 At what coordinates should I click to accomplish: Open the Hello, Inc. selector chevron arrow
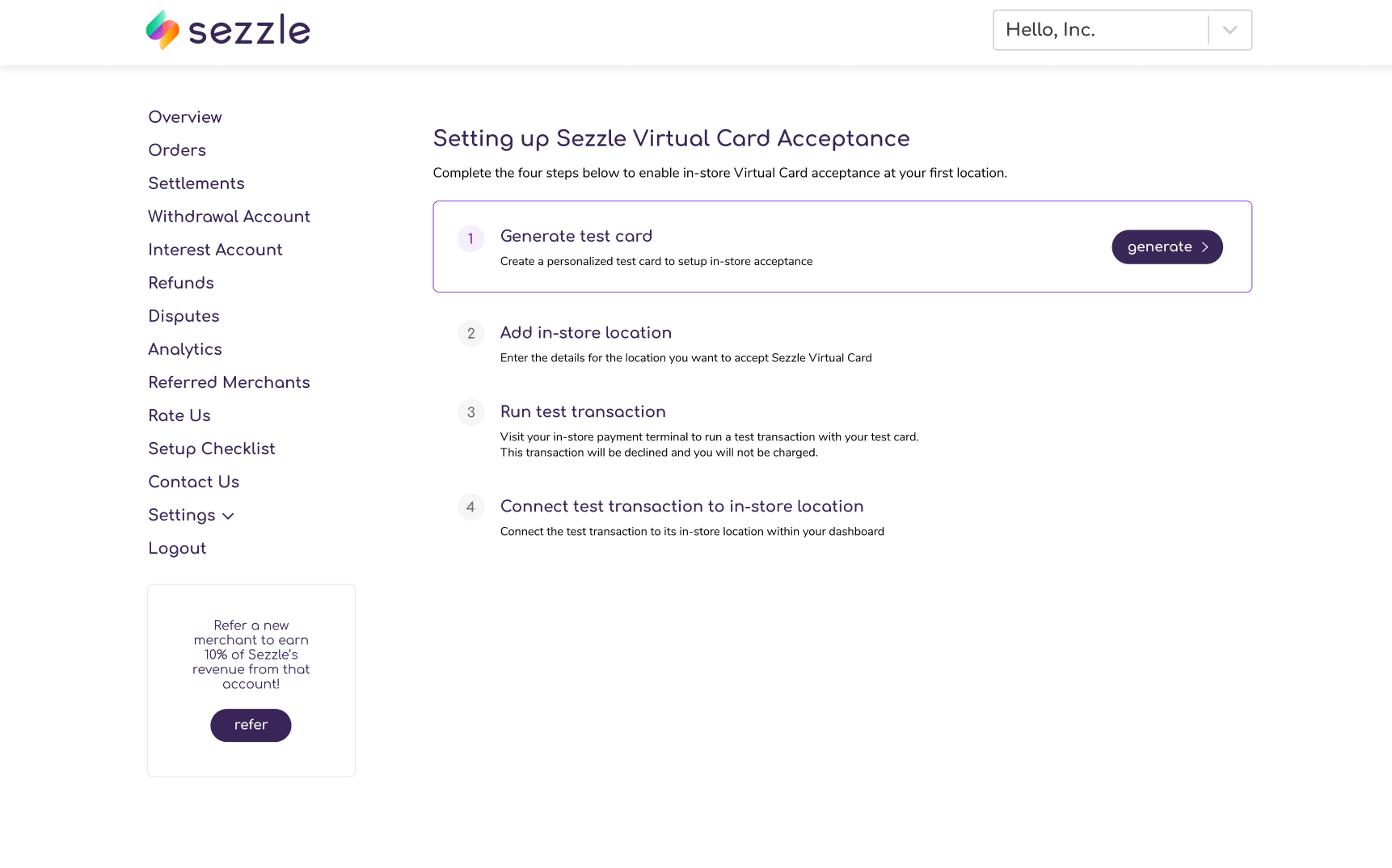(1230, 30)
